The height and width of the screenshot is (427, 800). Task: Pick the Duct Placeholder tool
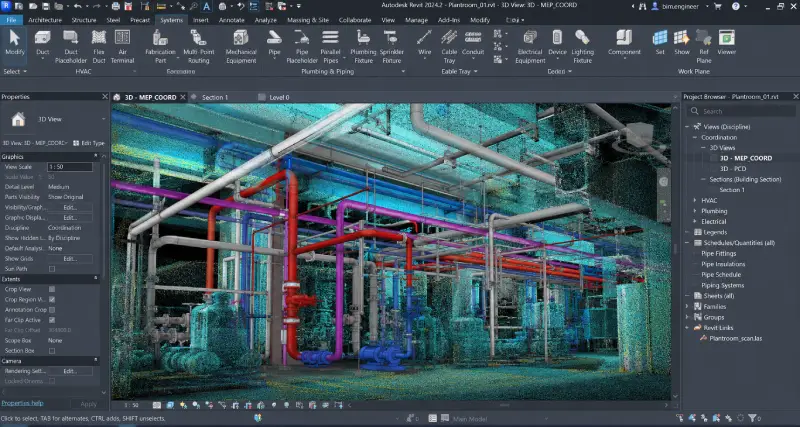pyautogui.click(x=71, y=46)
